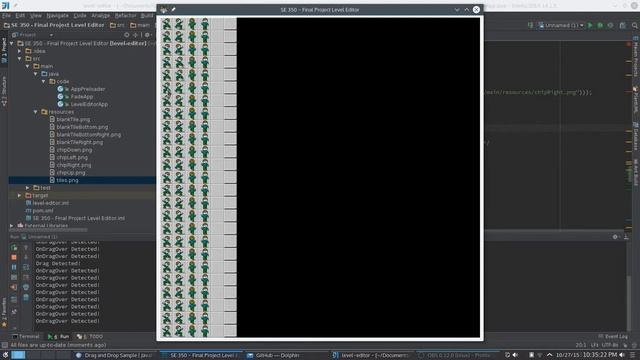This screenshot has width=640, height=360.
Task: Open the Project panel gear settings icon
Action: click(x=147, y=35)
